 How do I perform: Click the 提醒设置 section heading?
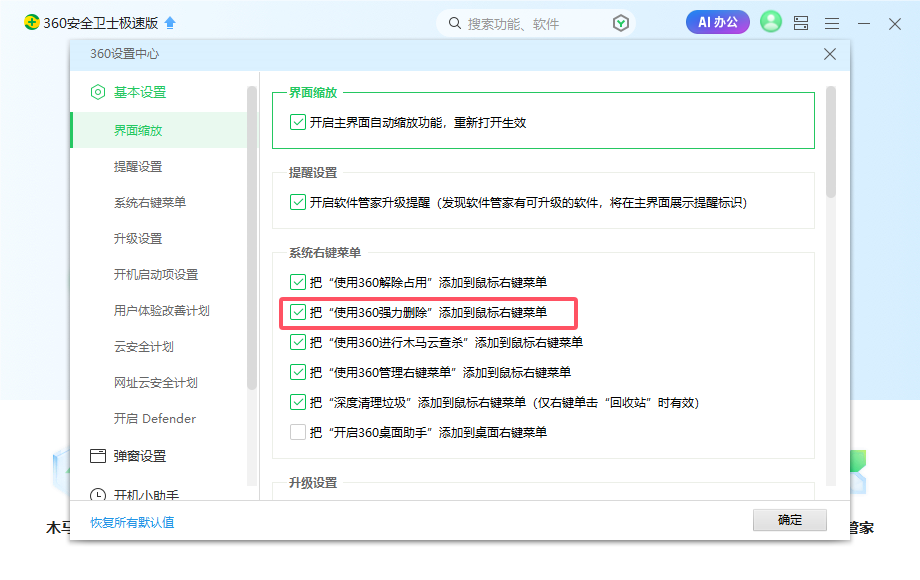[313, 172]
